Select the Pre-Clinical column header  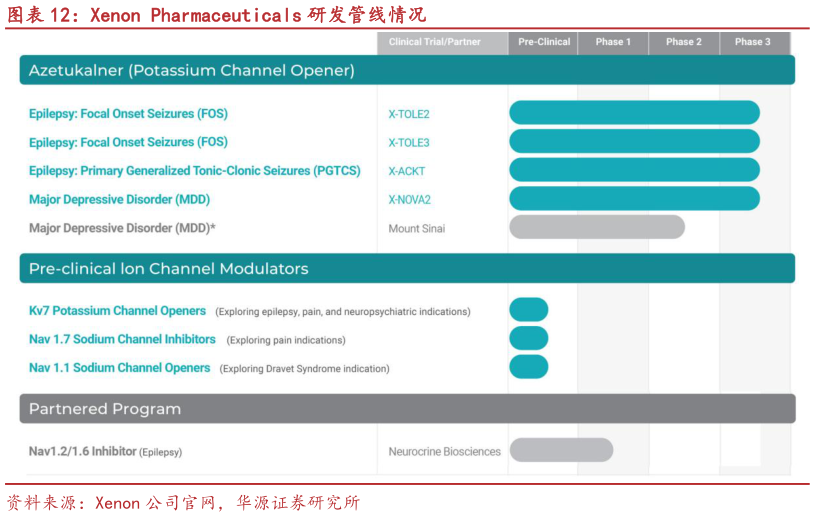coord(543,43)
